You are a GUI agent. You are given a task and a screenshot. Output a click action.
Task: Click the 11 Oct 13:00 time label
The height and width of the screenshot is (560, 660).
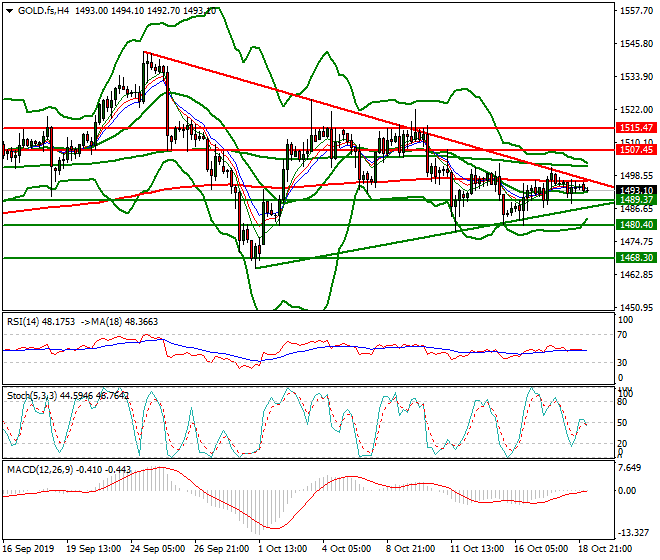pyautogui.click(x=477, y=549)
